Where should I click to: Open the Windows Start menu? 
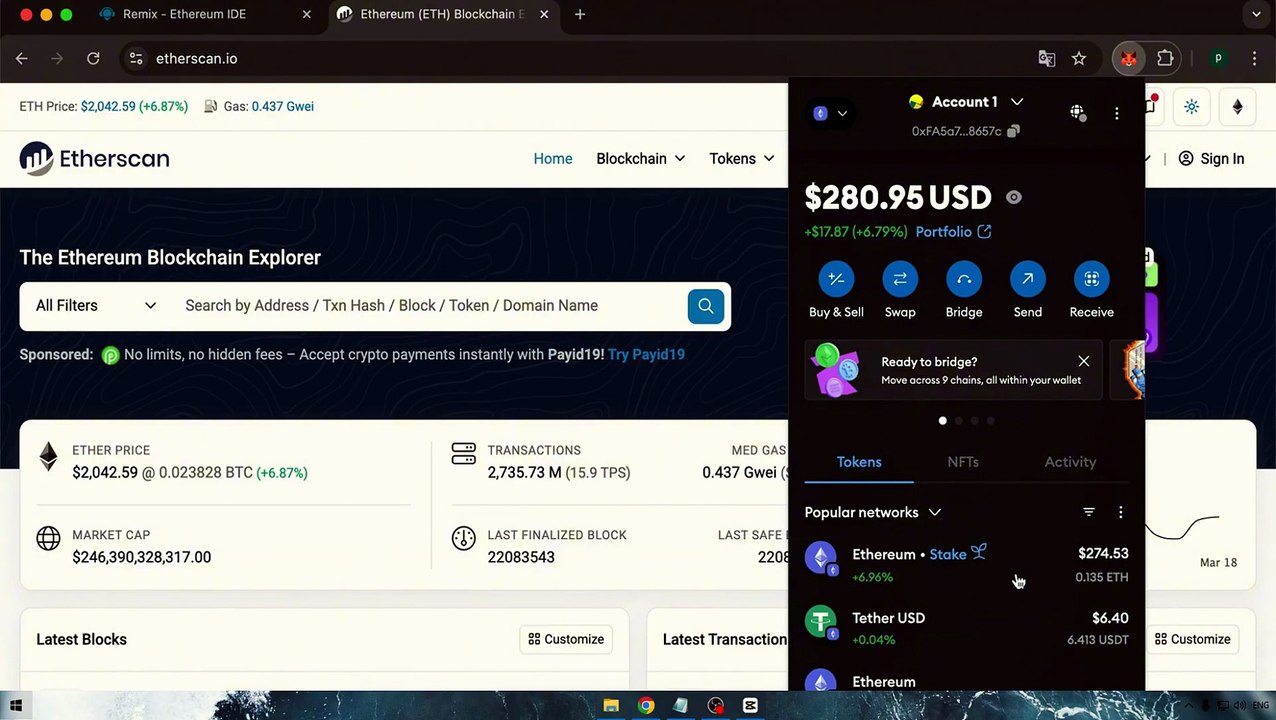(16, 706)
